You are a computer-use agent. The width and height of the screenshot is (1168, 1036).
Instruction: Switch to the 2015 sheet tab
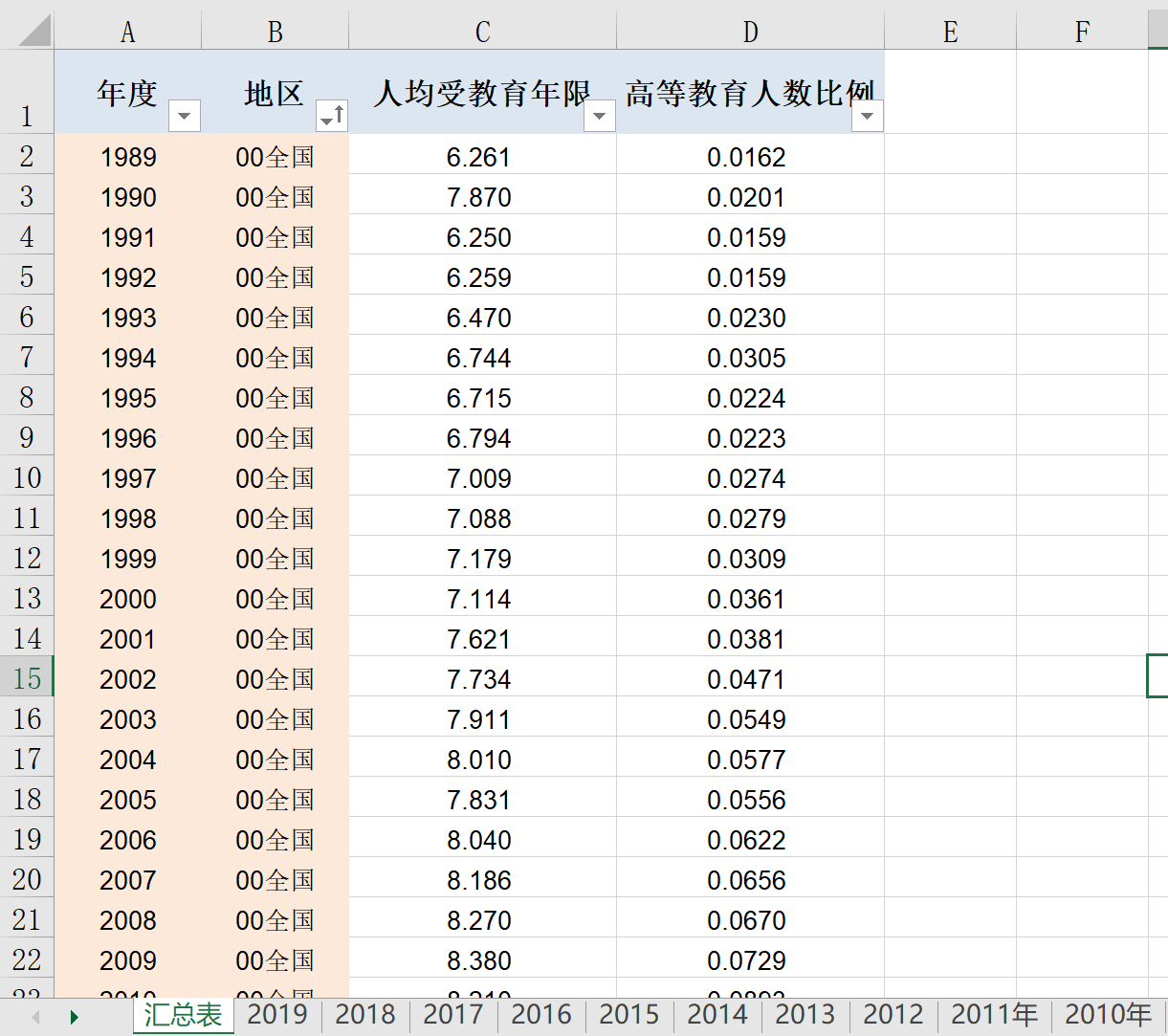(x=629, y=1014)
